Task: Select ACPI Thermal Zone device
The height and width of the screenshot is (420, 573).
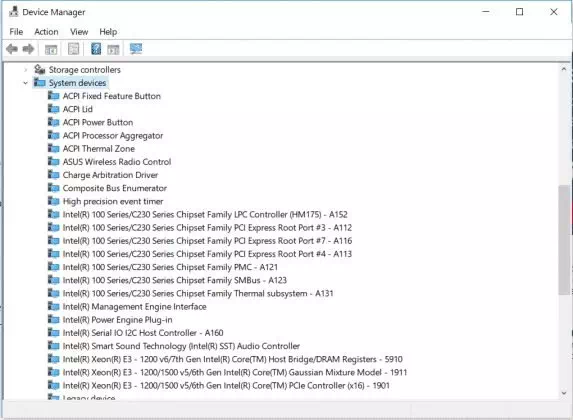Action: click(x=99, y=149)
